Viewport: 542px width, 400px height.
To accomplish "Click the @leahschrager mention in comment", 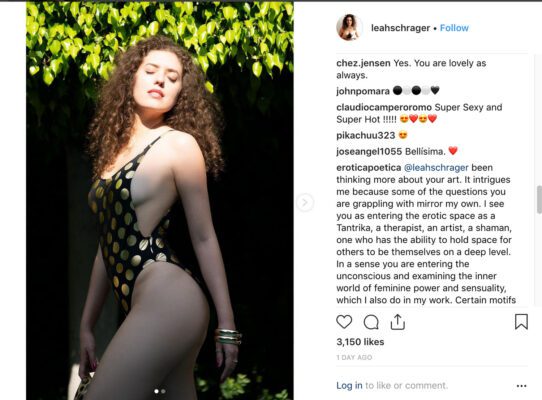I will (x=436, y=168).
